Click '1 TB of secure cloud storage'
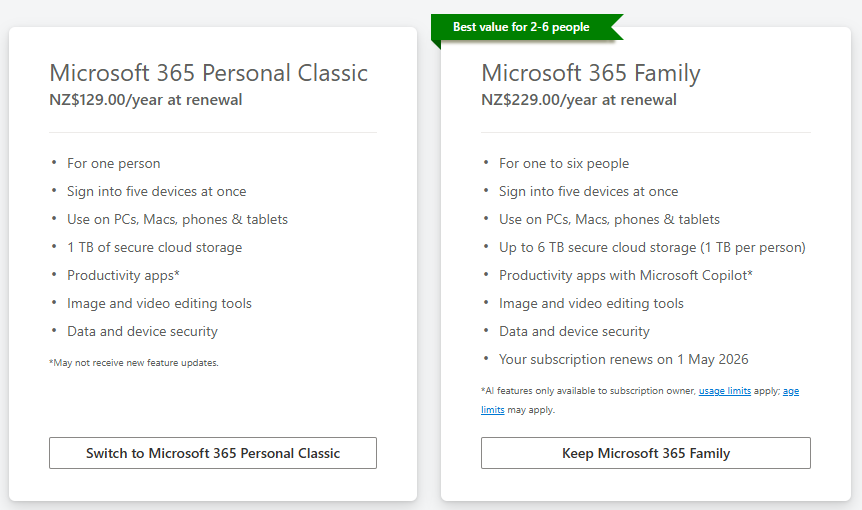862x510 pixels. click(x=154, y=247)
